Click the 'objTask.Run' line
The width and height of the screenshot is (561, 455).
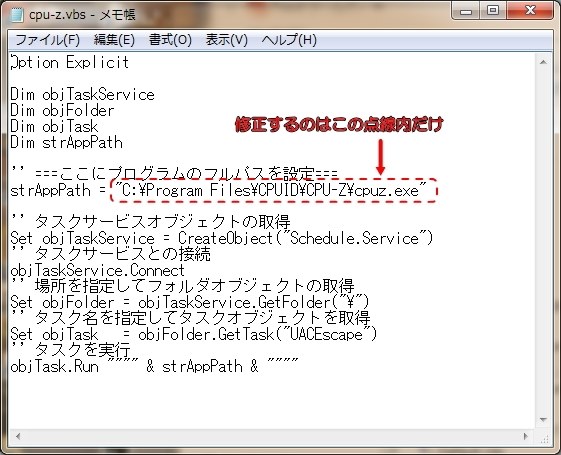[x=154, y=366]
